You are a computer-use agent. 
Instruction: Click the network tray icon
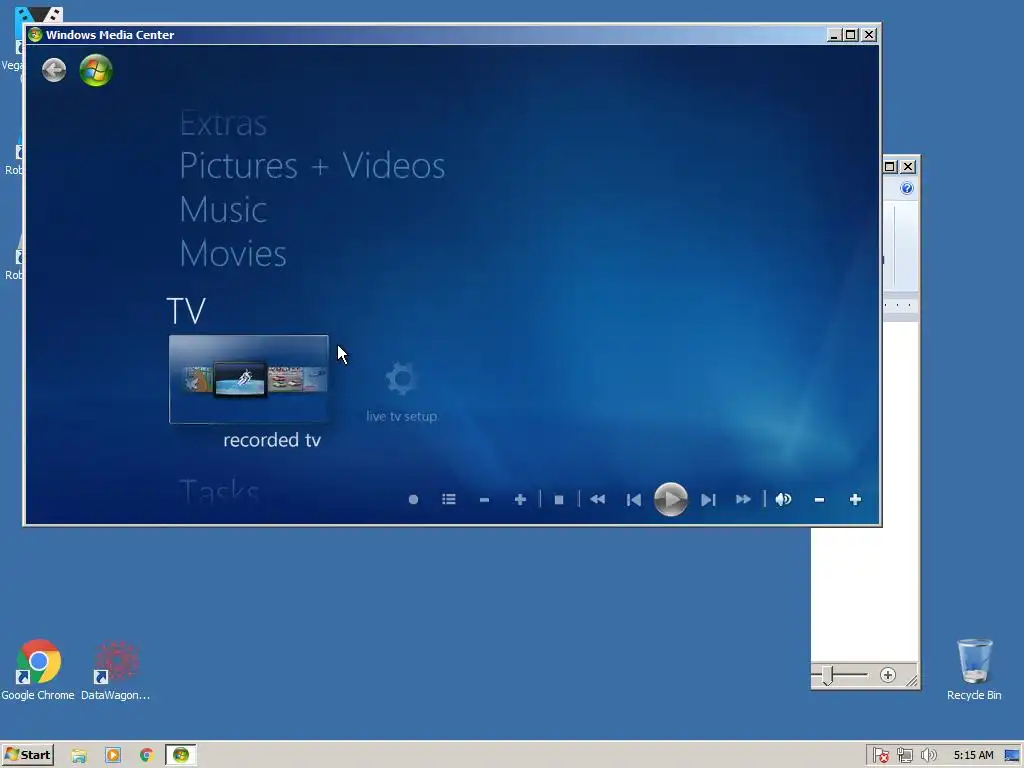pyautogui.click(x=904, y=756)
